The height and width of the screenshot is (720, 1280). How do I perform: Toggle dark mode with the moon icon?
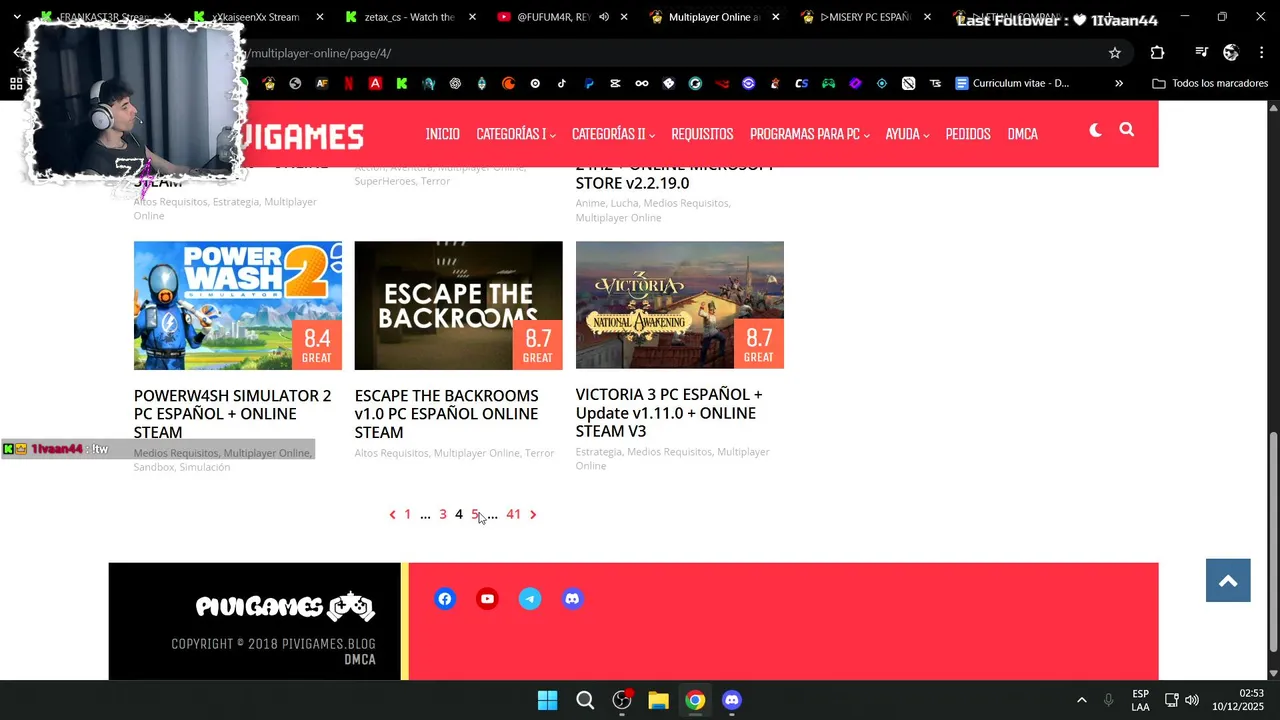[1096, 130]
